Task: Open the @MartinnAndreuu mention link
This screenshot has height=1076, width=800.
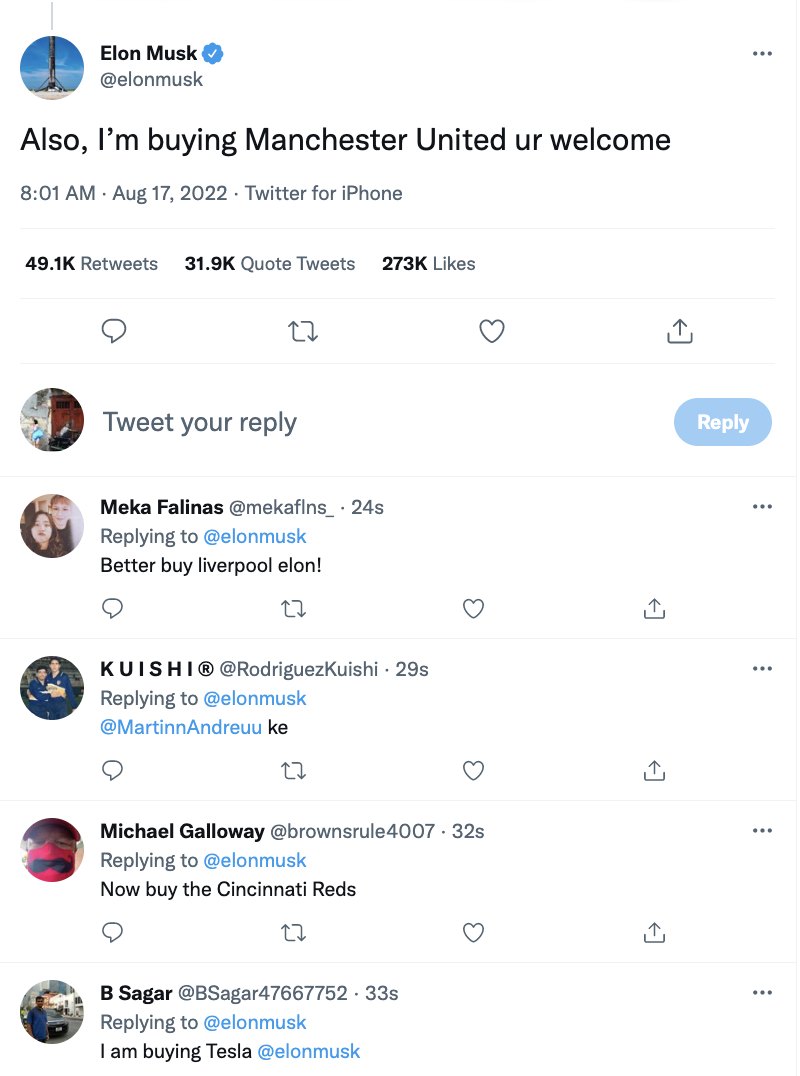Action: [x=181, y=727]
